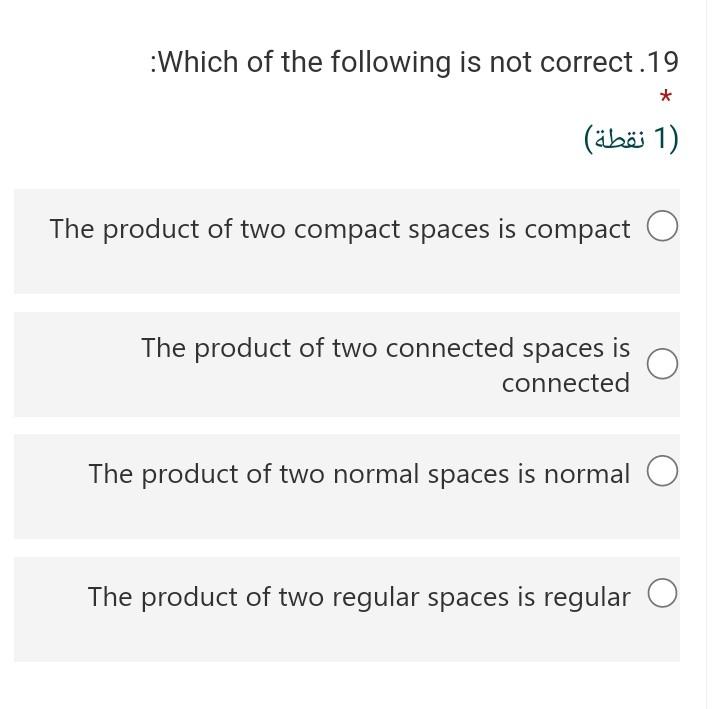Viewport: 720px width, 709px height.
Task: Click the '(1 نقطة)' points label
Action: tap(631, 139)
